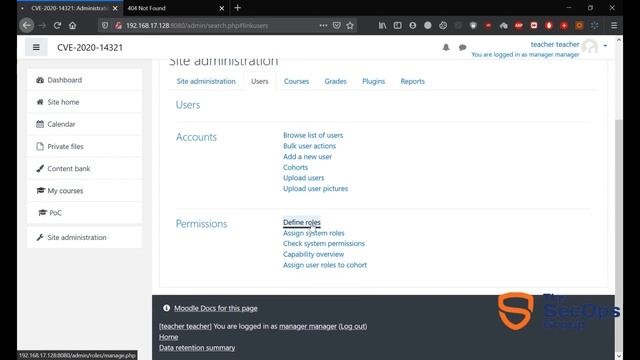This screenshot has width=640, height=360.
Task: Click the insecure connection lock icon
Action: coord(118,25)
